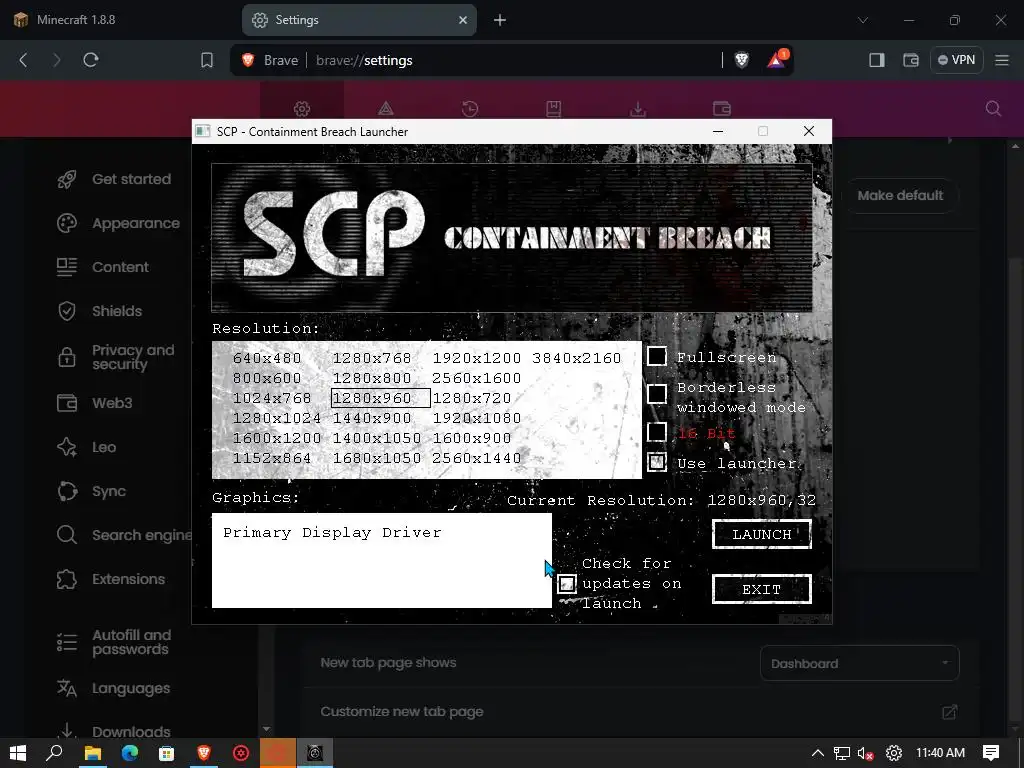
Task: Reload the Brave page
Action: click(x=91, y=60)
